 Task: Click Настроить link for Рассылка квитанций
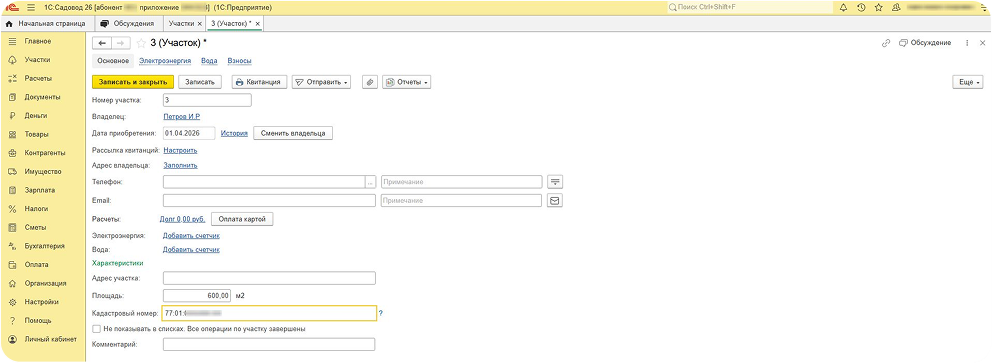click(180, 151)
